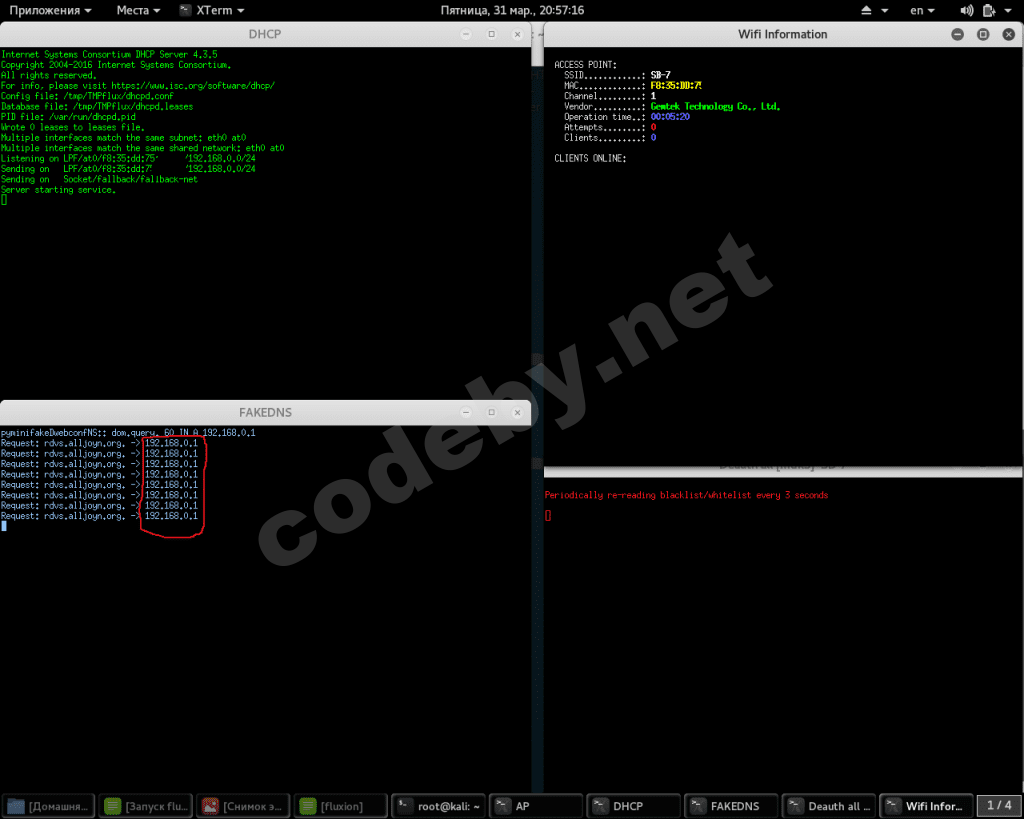Switch to the Домашняя папка taskbar window
Viewport: 1024px width, 819px height.
[x=49, y=806]
